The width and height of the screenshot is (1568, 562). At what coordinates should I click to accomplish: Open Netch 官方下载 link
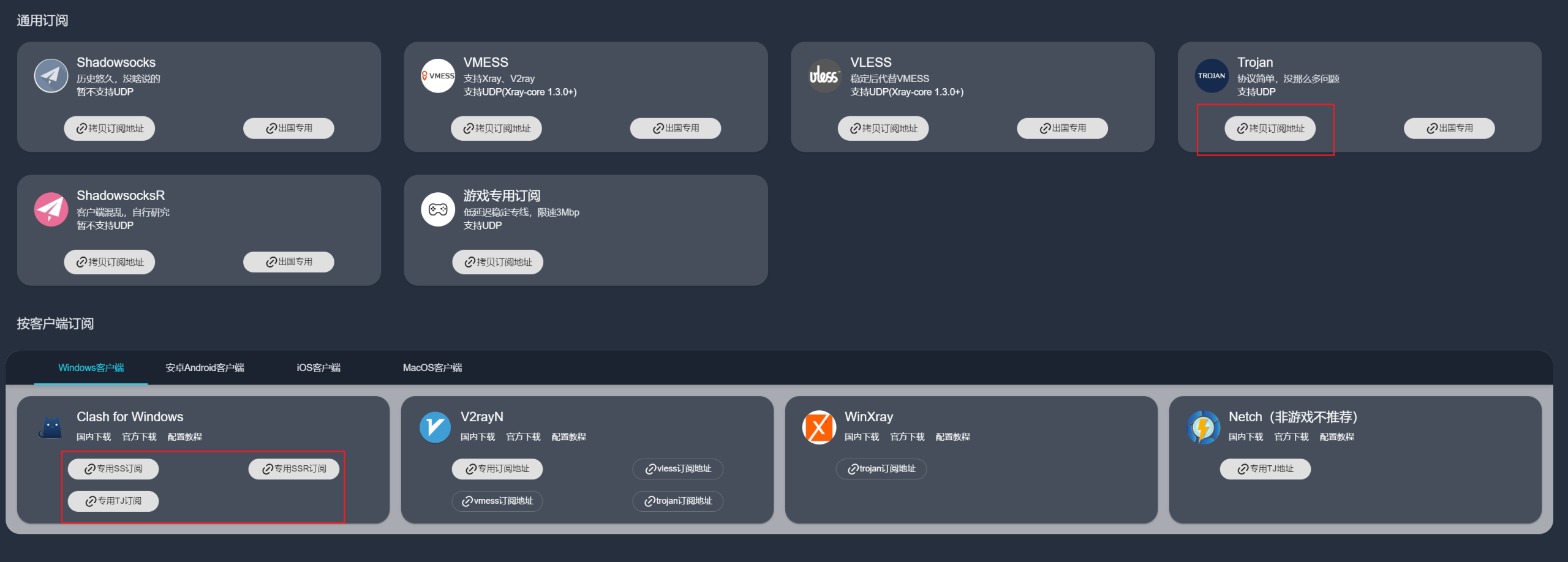tap(1291, 437)
